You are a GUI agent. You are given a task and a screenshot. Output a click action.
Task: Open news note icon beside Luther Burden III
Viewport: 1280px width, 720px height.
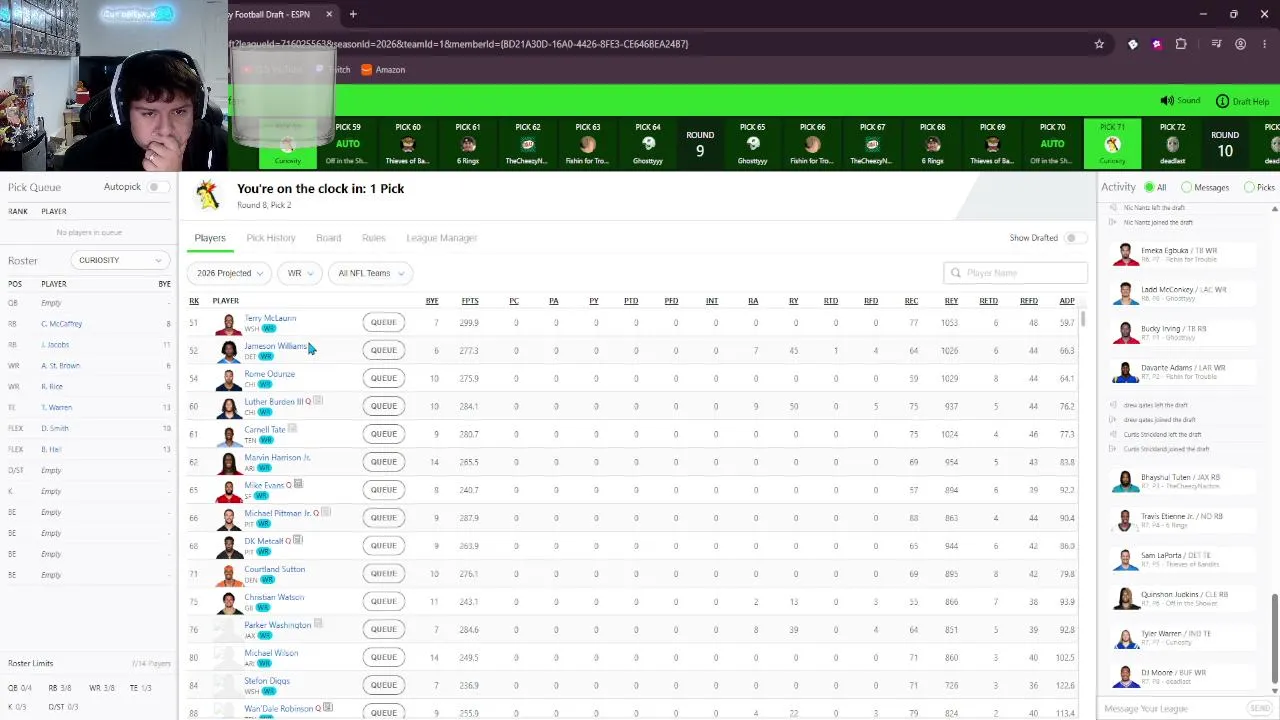click(318, 401)
